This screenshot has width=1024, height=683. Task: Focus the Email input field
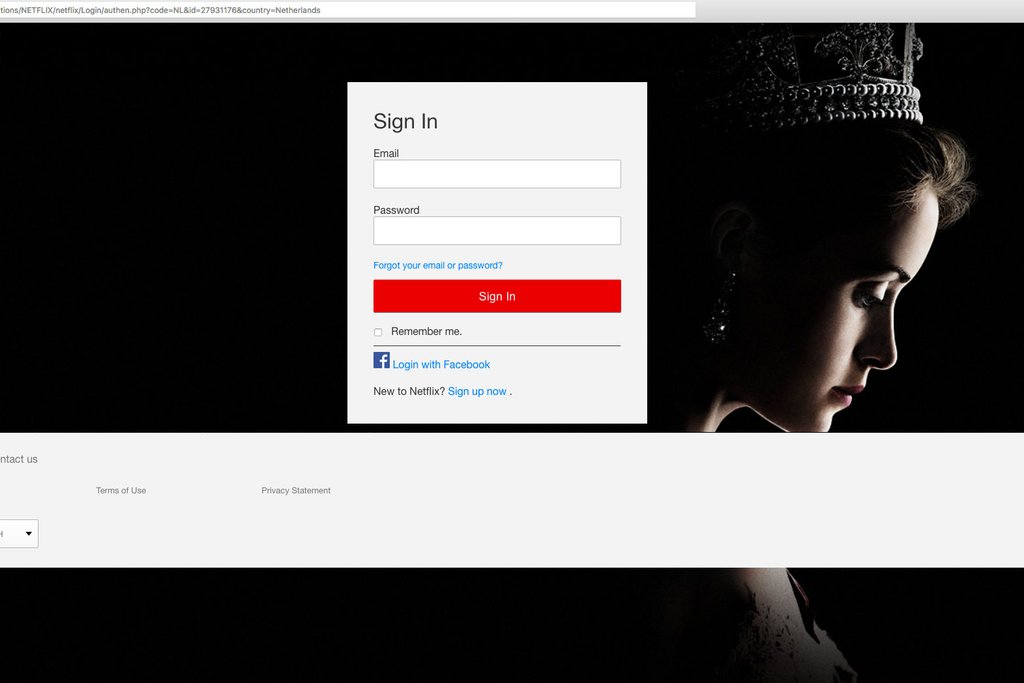(x=496, y=174)
